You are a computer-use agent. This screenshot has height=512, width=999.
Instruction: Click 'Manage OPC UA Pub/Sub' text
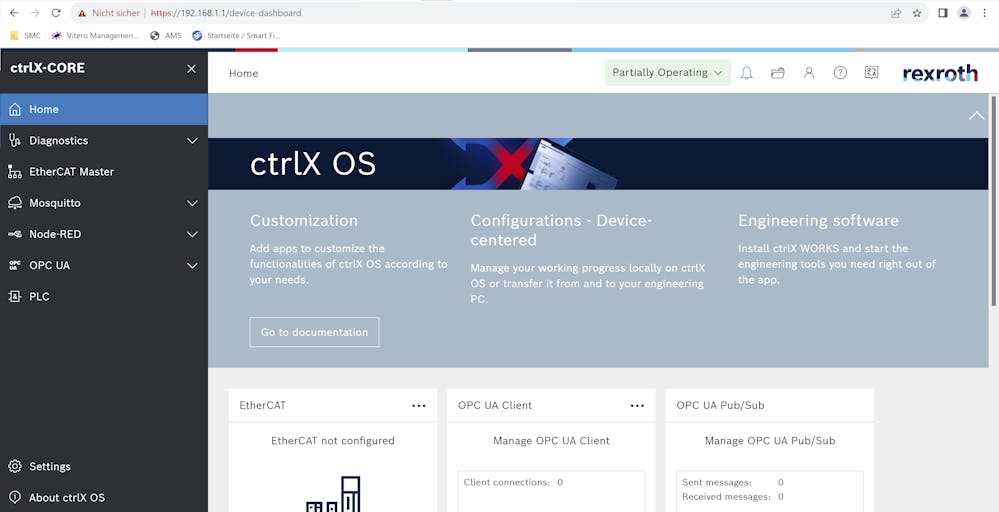(770, 441)
